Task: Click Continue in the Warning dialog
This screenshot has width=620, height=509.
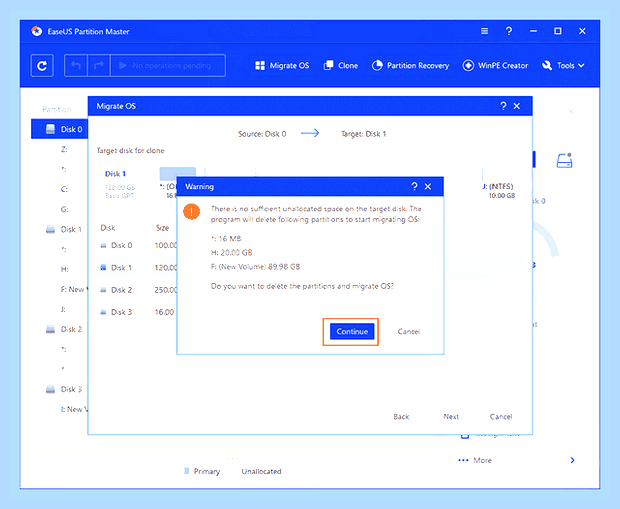Action: click(352, 331)
